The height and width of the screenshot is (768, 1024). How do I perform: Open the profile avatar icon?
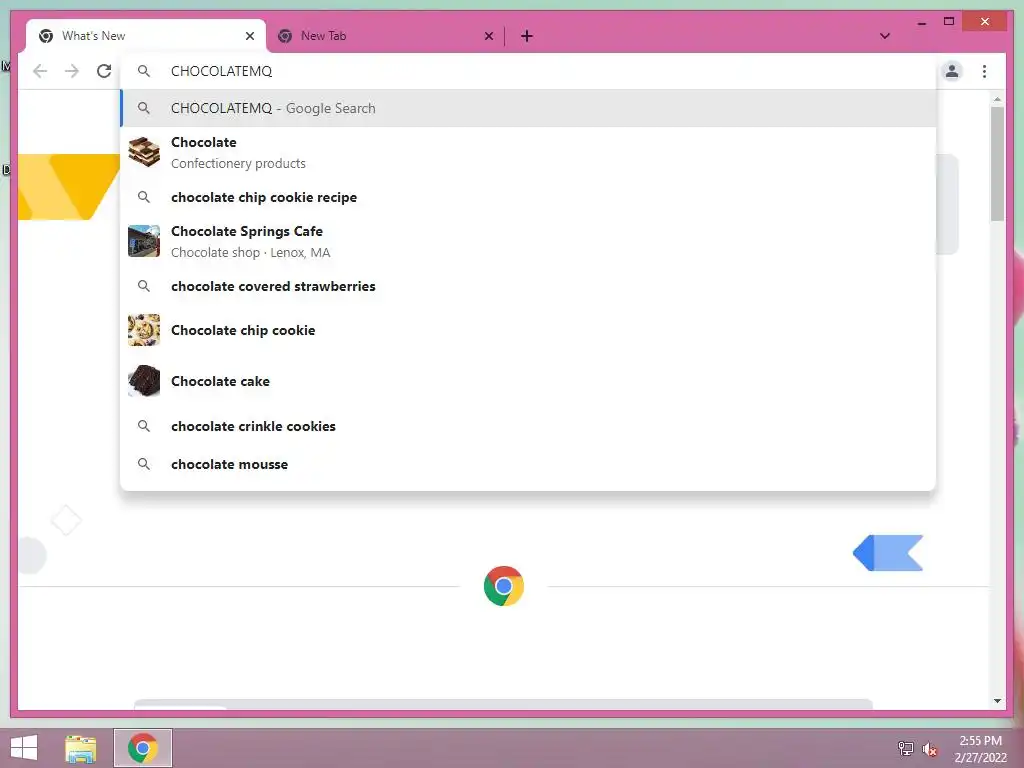tap(952, 71)
